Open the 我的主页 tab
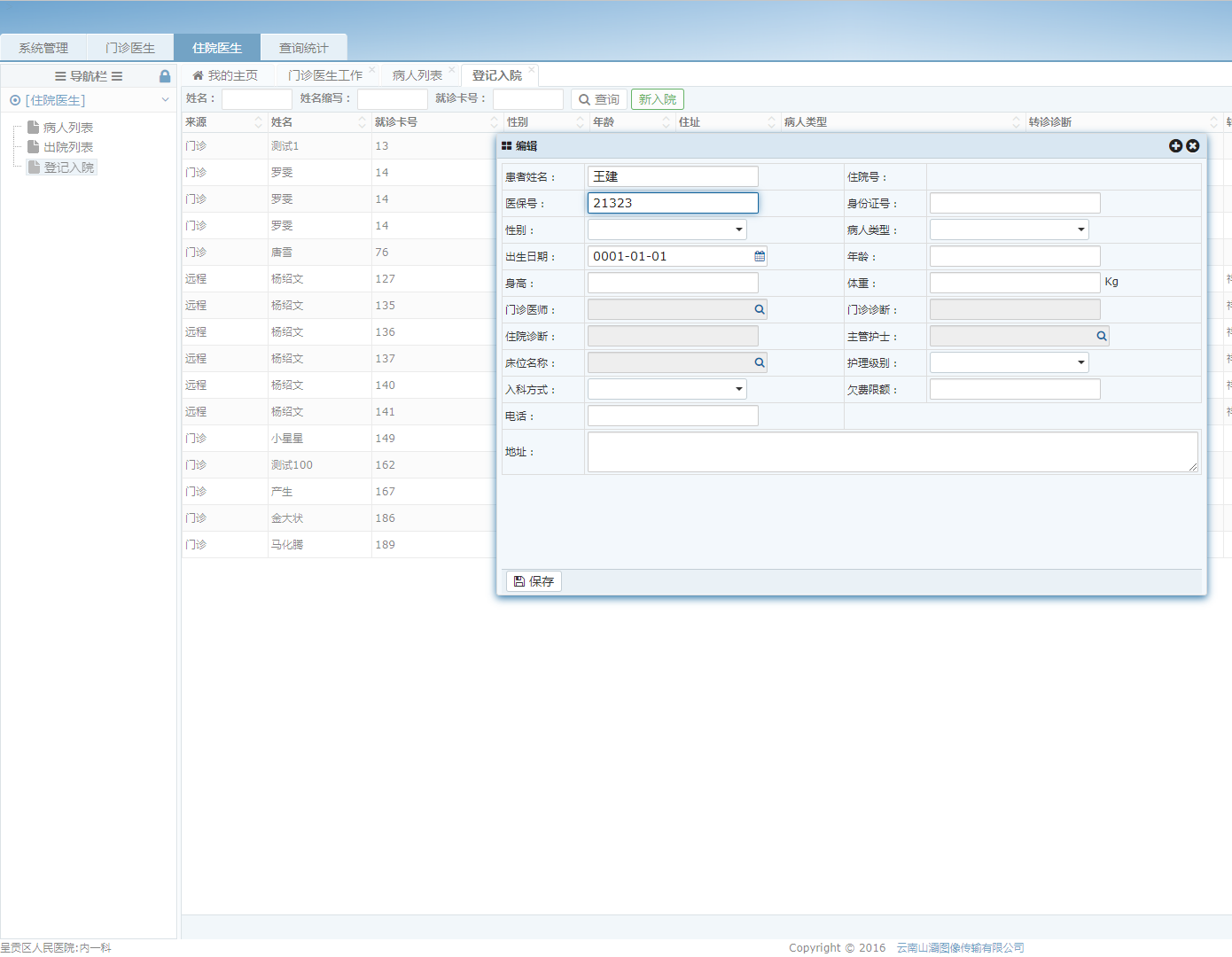Viewport: 1232px width, 957px height. 225,75
